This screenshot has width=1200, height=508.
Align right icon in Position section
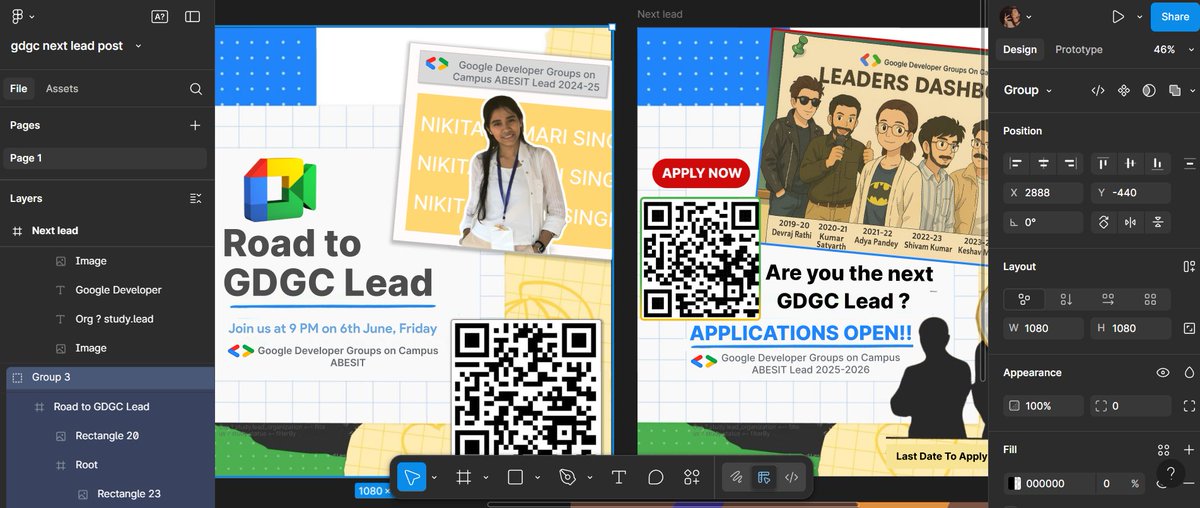tap(1070, 163)
